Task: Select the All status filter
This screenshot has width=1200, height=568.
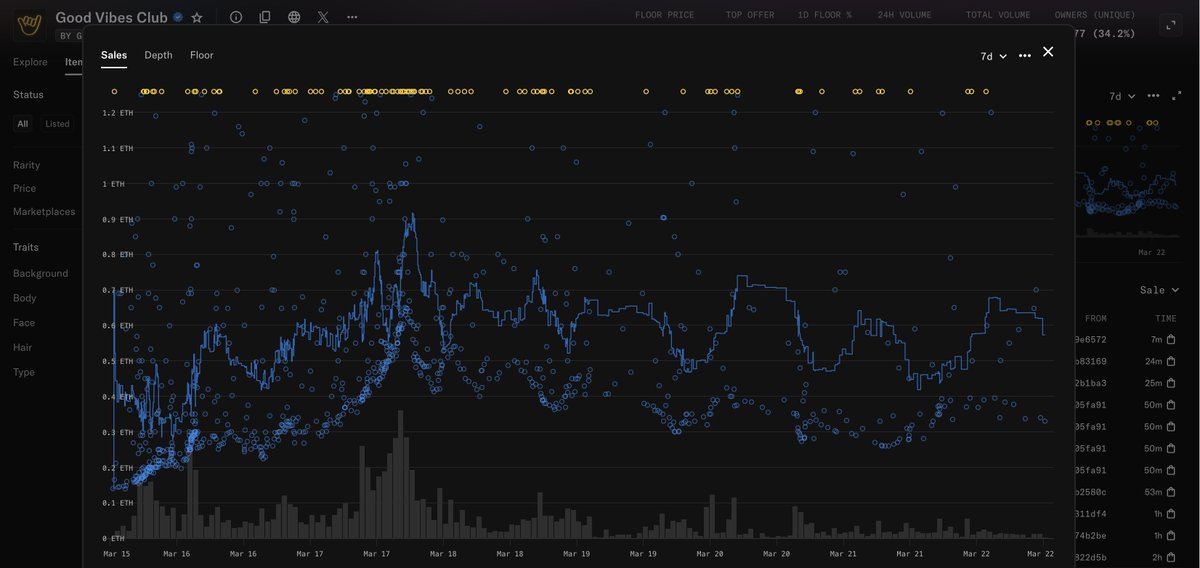Action: click(22, 124)
